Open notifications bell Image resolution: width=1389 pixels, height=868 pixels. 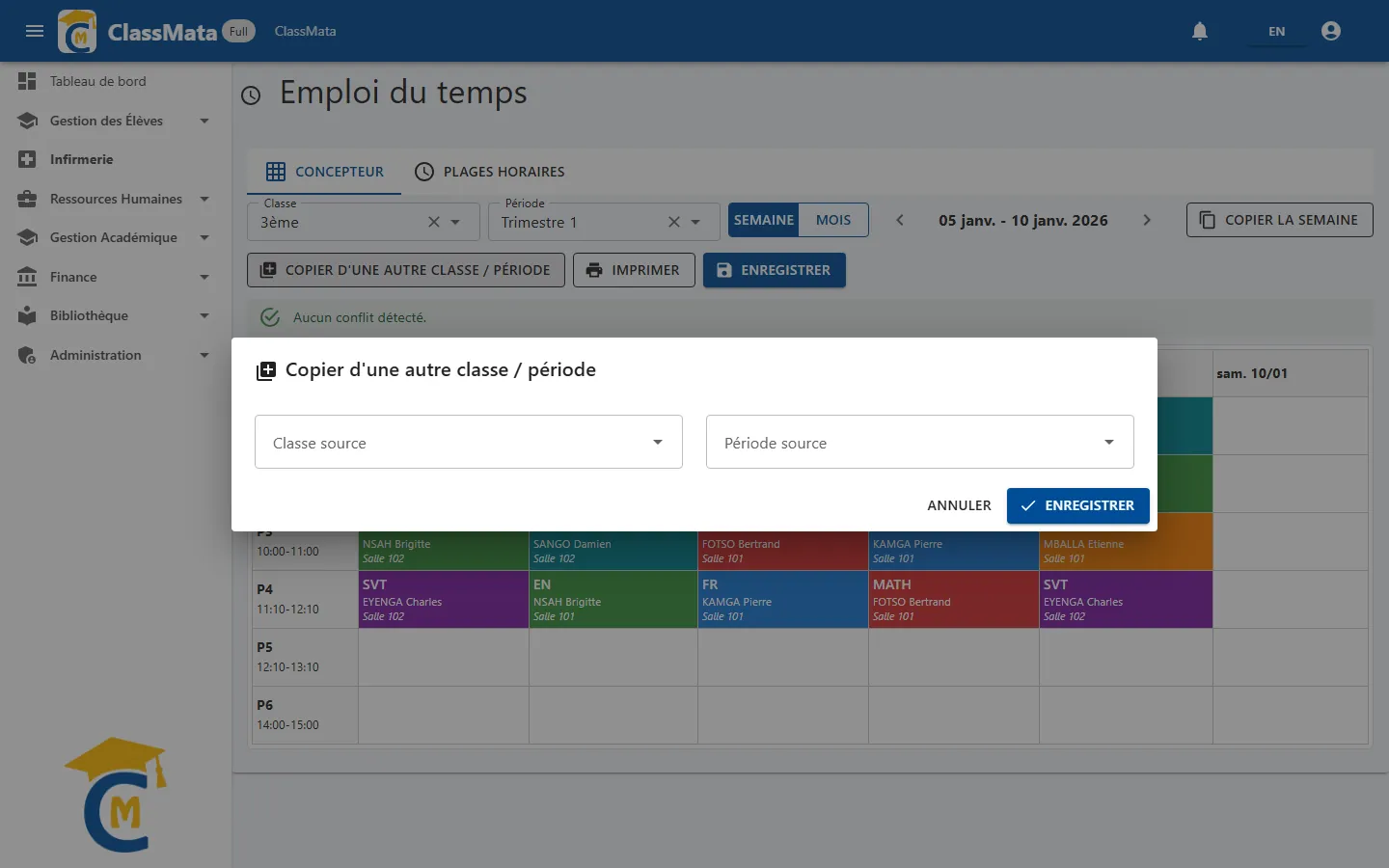tap(1200, 31)
